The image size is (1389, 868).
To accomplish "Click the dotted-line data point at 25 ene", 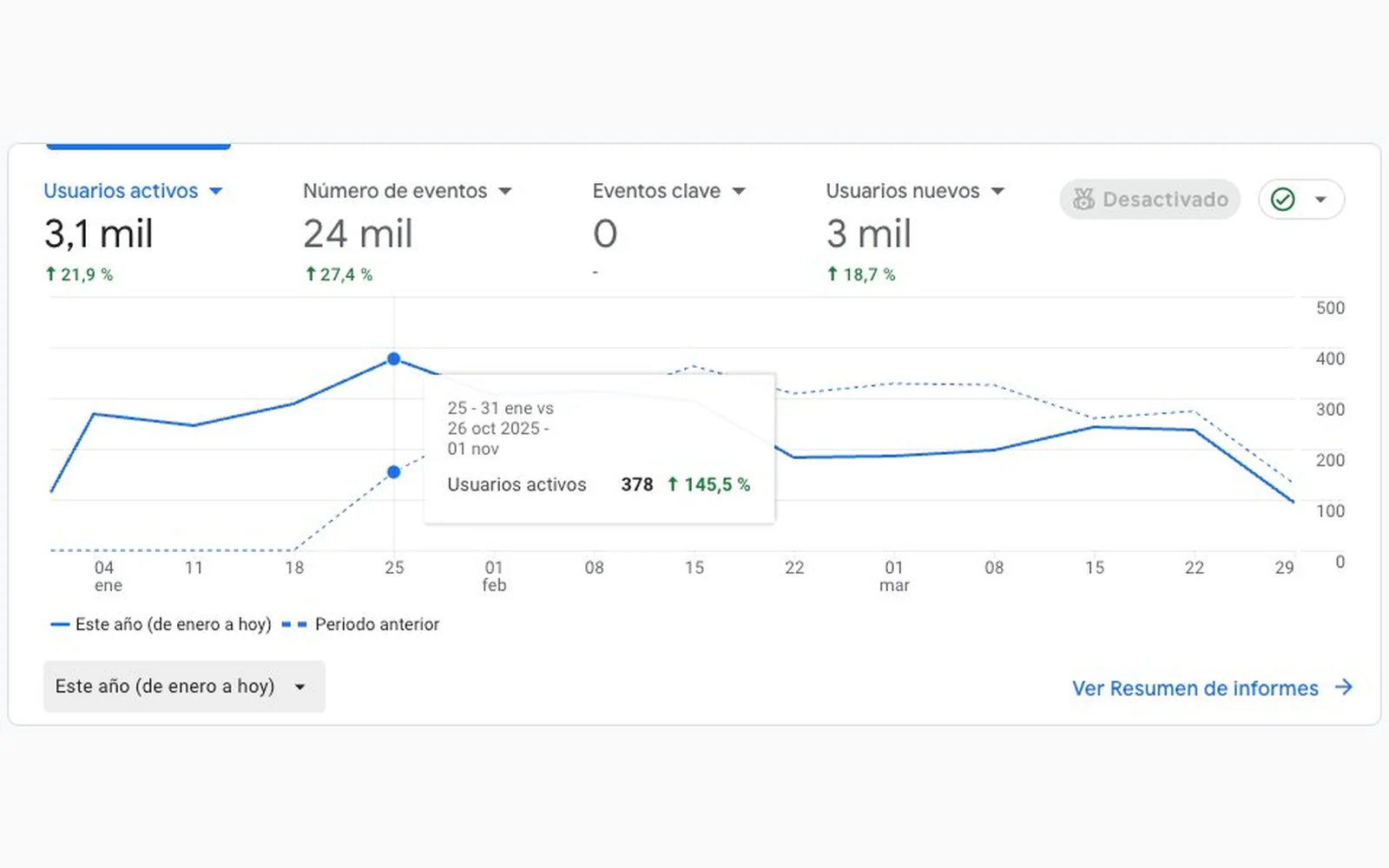I will (x=394, y=472).
